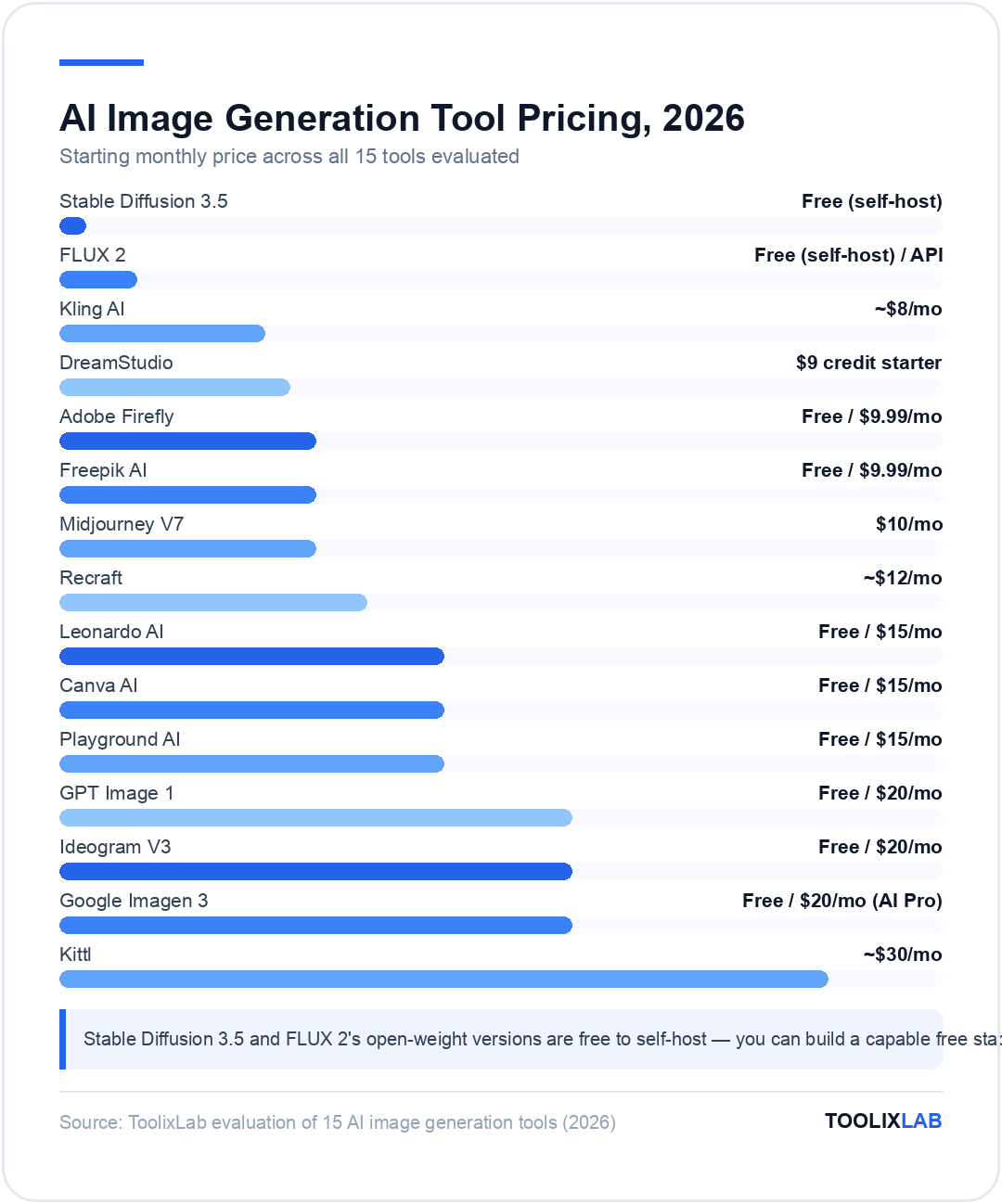
Task: Click Canva AI's 'Free / $15/mo' price
Action: (880, 685)
